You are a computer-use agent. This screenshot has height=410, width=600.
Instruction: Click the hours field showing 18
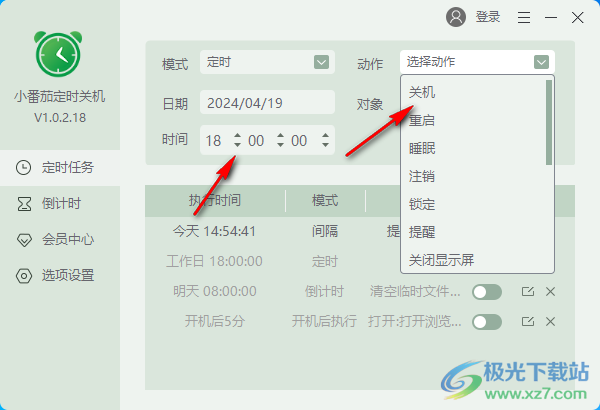(x=214, y=140)
